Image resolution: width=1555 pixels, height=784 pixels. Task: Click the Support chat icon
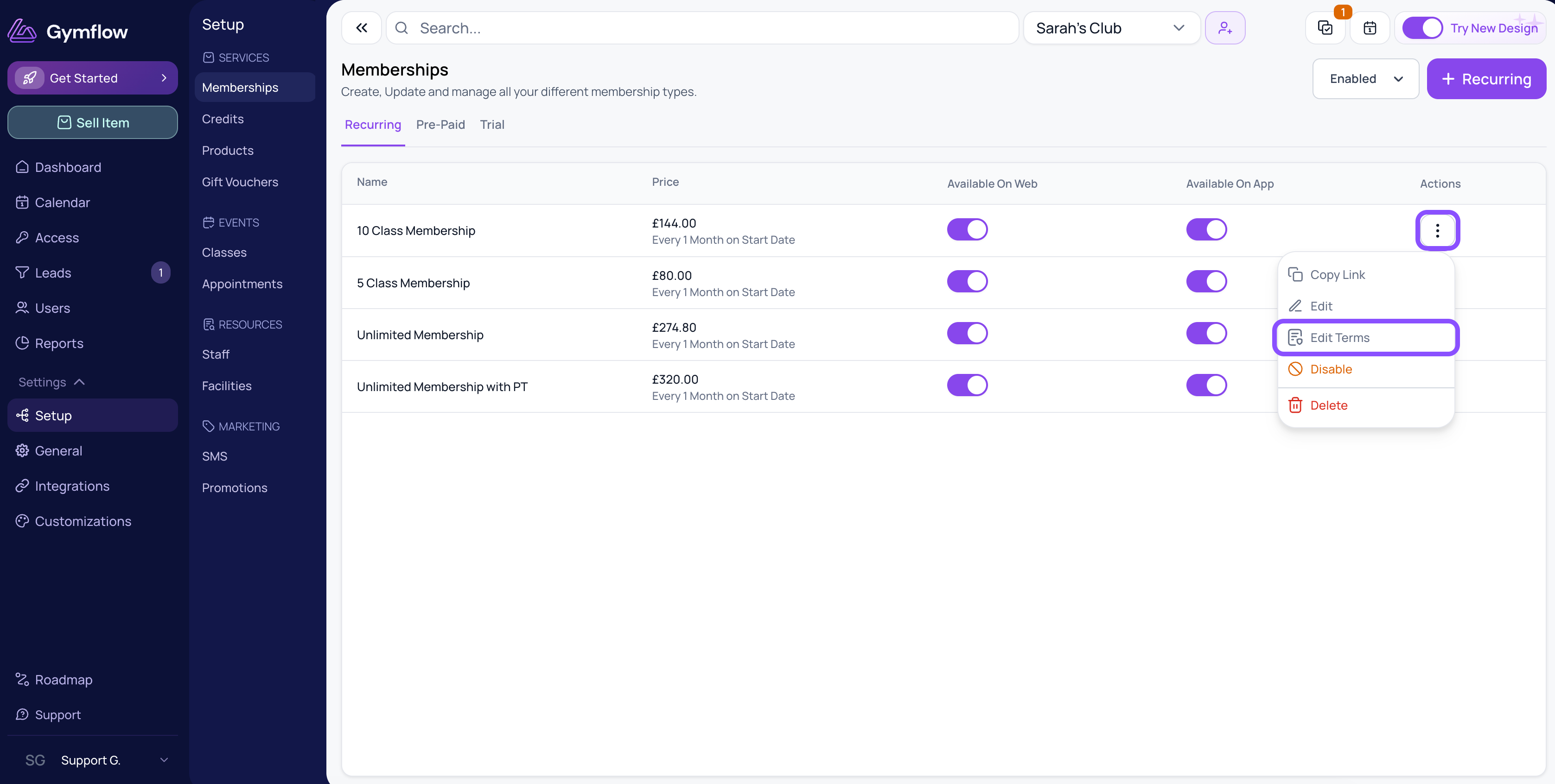point(22,714)
